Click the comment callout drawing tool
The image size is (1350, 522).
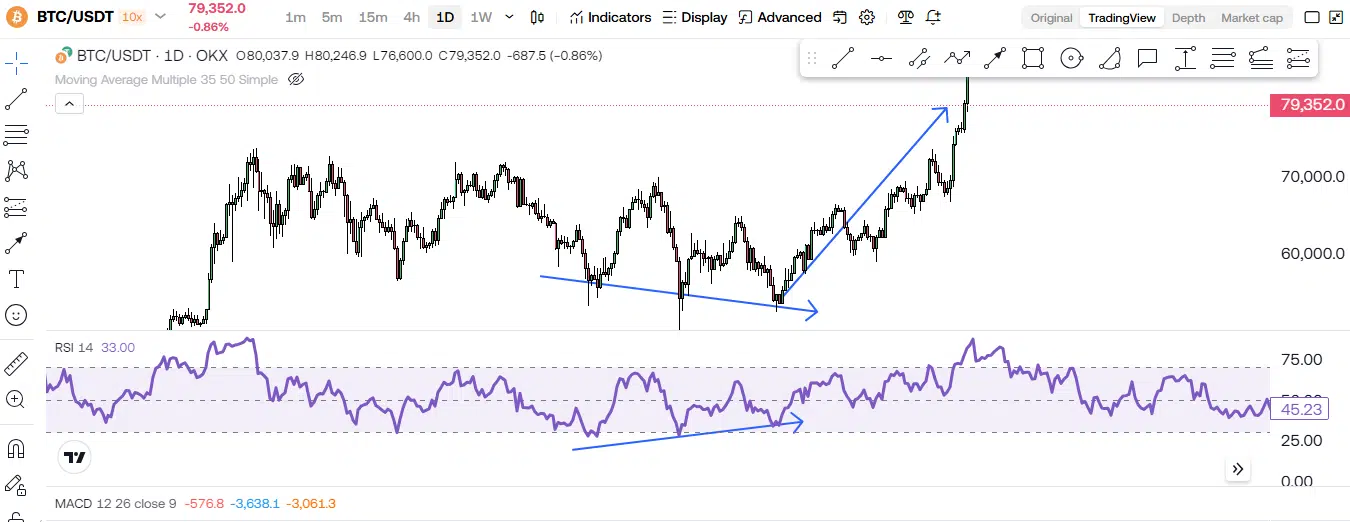tap(1147, 58)
